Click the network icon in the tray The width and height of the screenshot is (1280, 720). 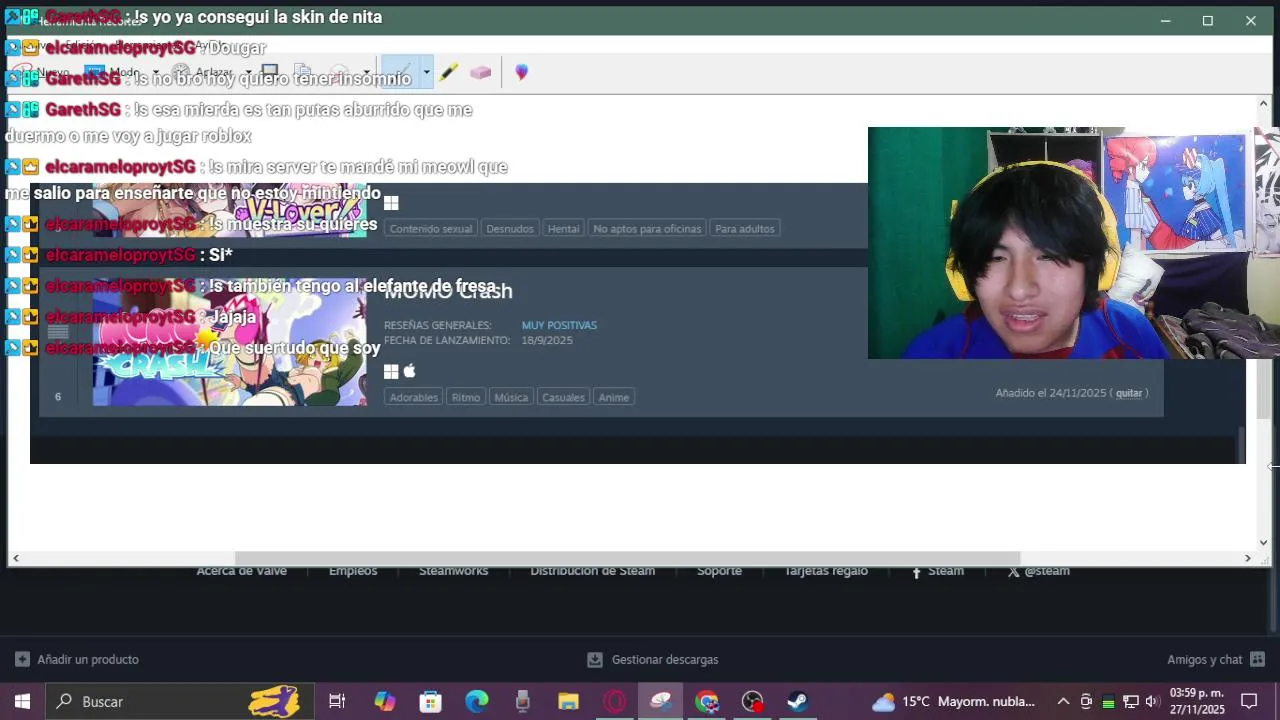pyautogui.click(x=1130, y=702)
